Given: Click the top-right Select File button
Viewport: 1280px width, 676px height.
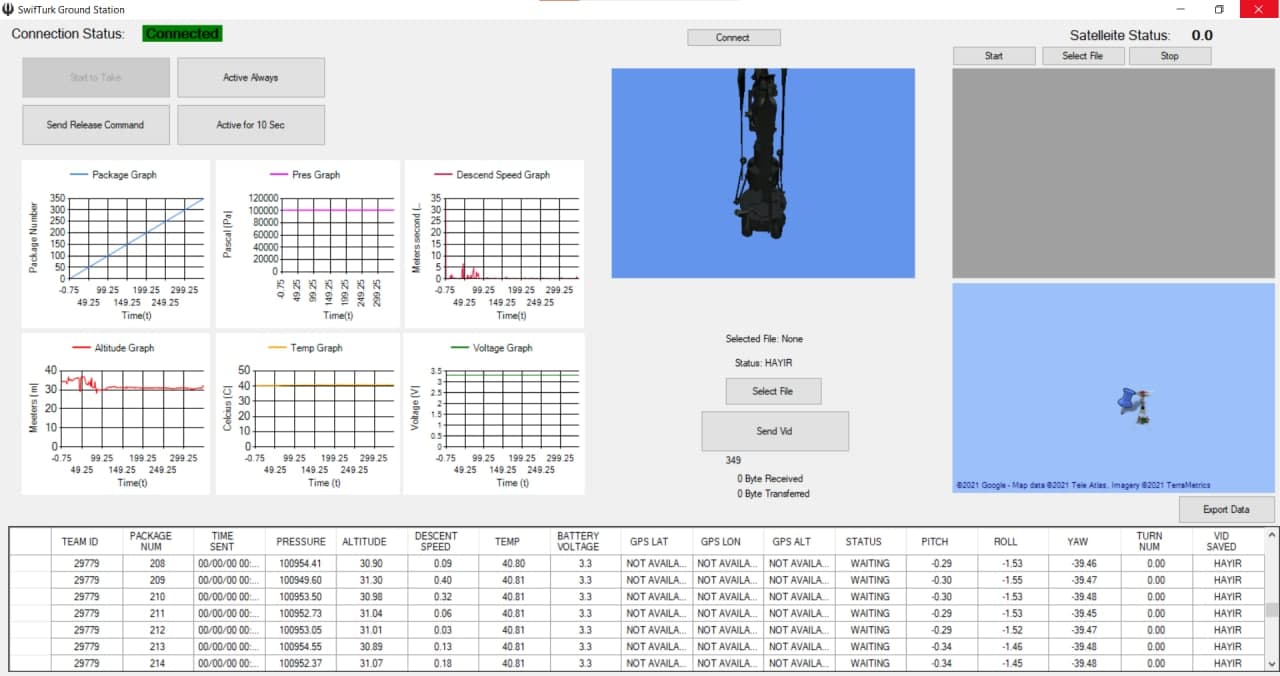Looking at the screenshot, I should [x=1082, y=56].
